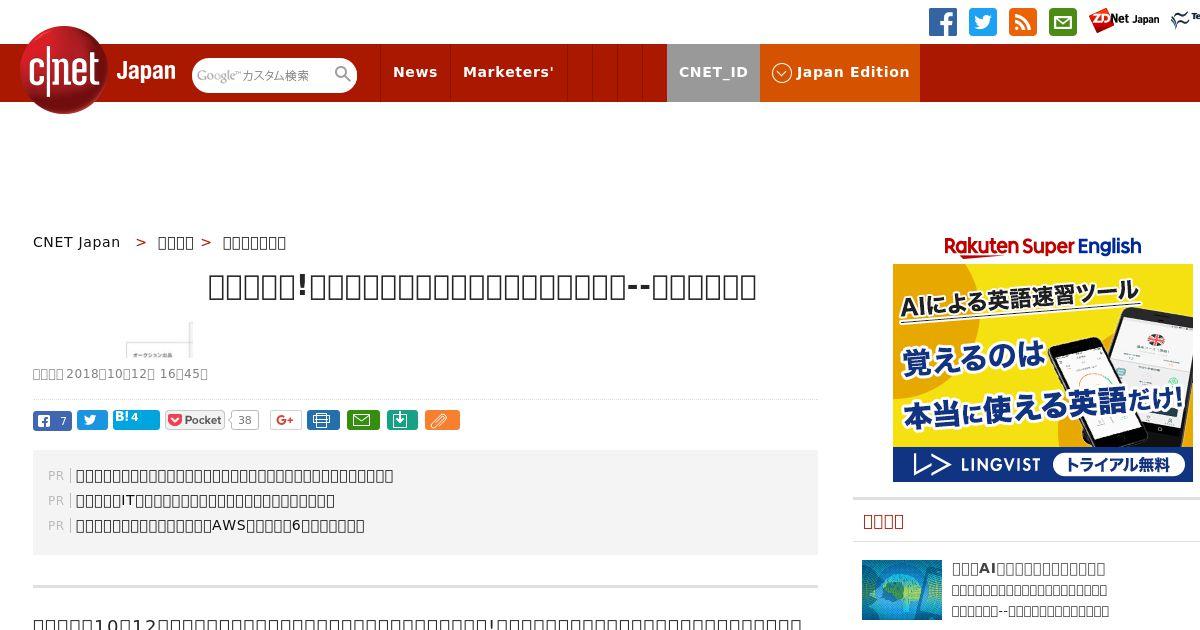The height and width of the screenshot is (630, 1200).
Task: Bookmark with Hatena B! button showing 4
Action: point(136,420)
